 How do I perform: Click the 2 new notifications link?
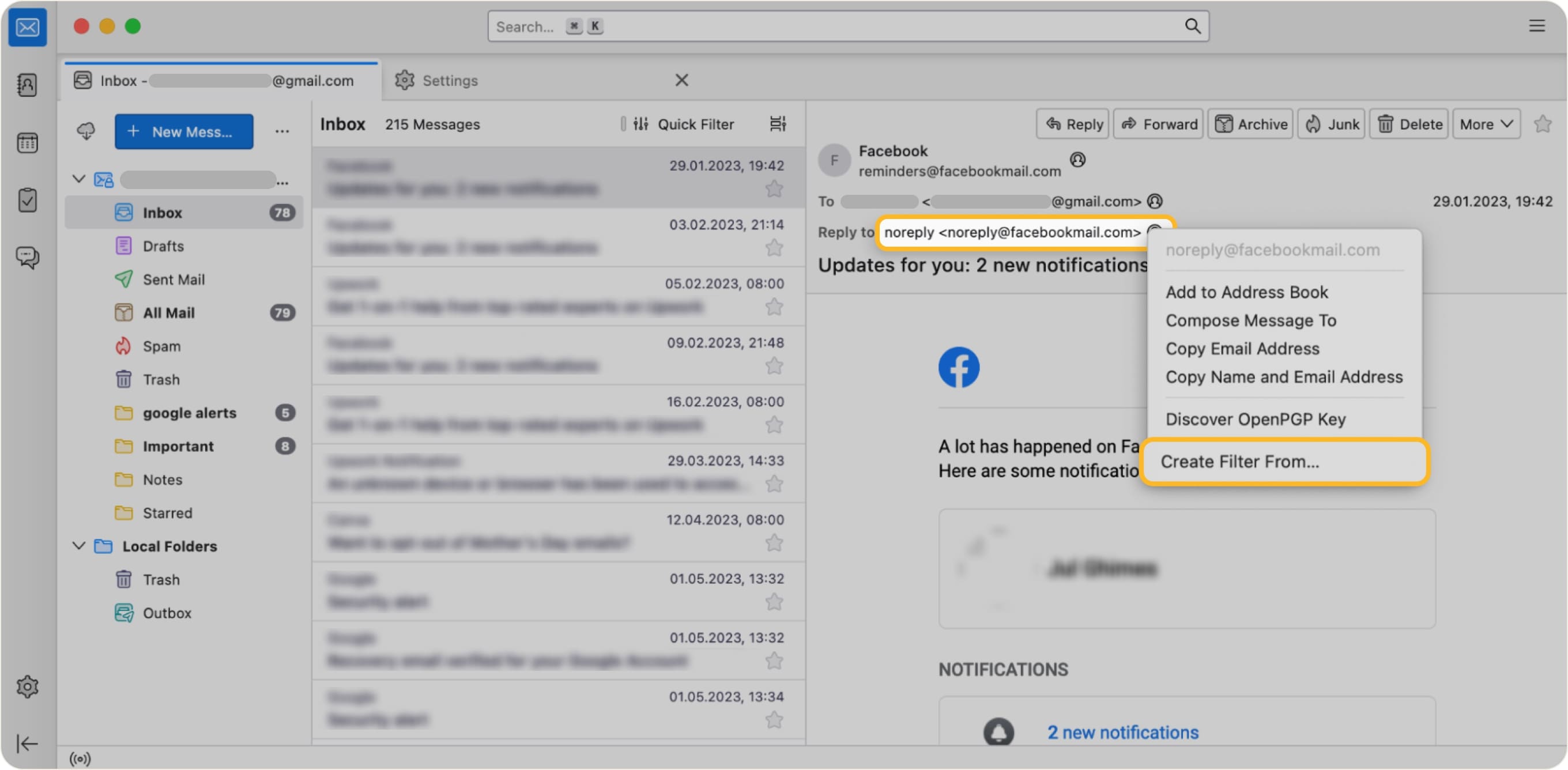[x=1122, y=731]
